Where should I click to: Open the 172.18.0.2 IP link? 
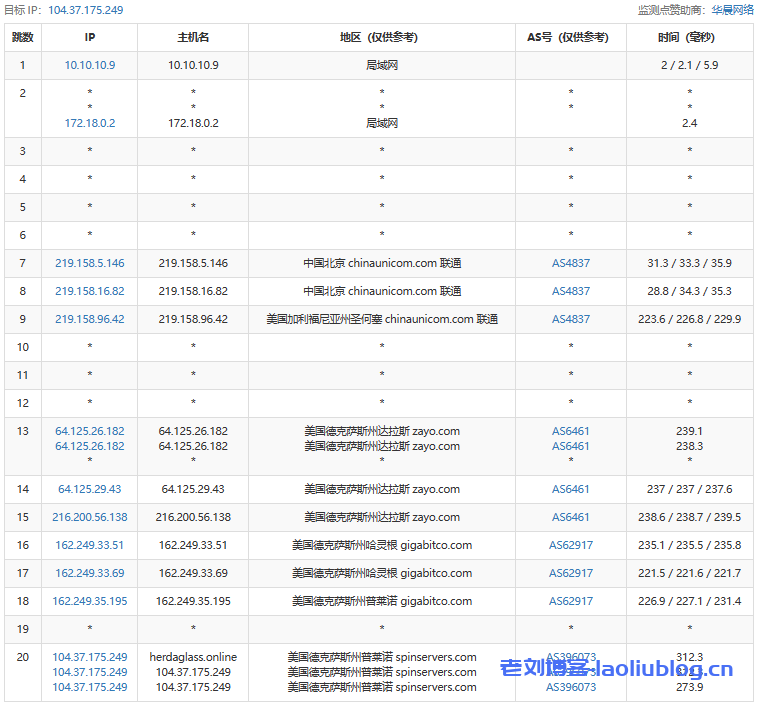pos(90,123)
